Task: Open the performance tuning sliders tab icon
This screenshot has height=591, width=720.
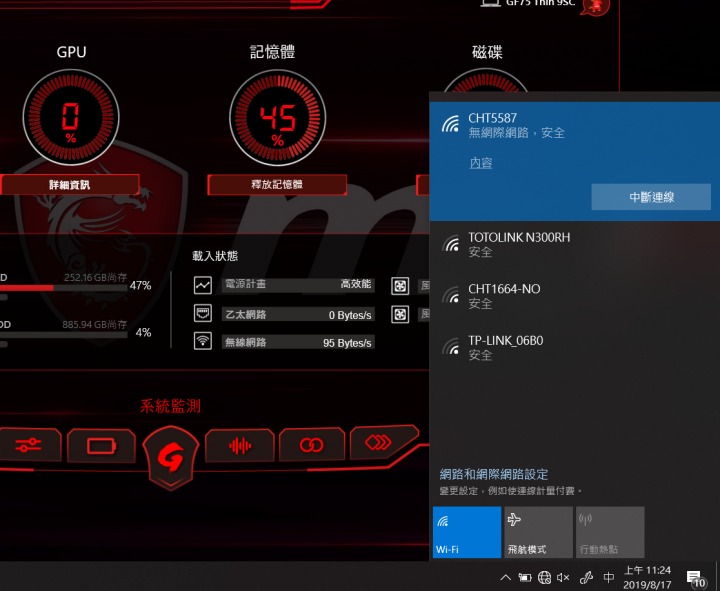Action: coord(28,445)
